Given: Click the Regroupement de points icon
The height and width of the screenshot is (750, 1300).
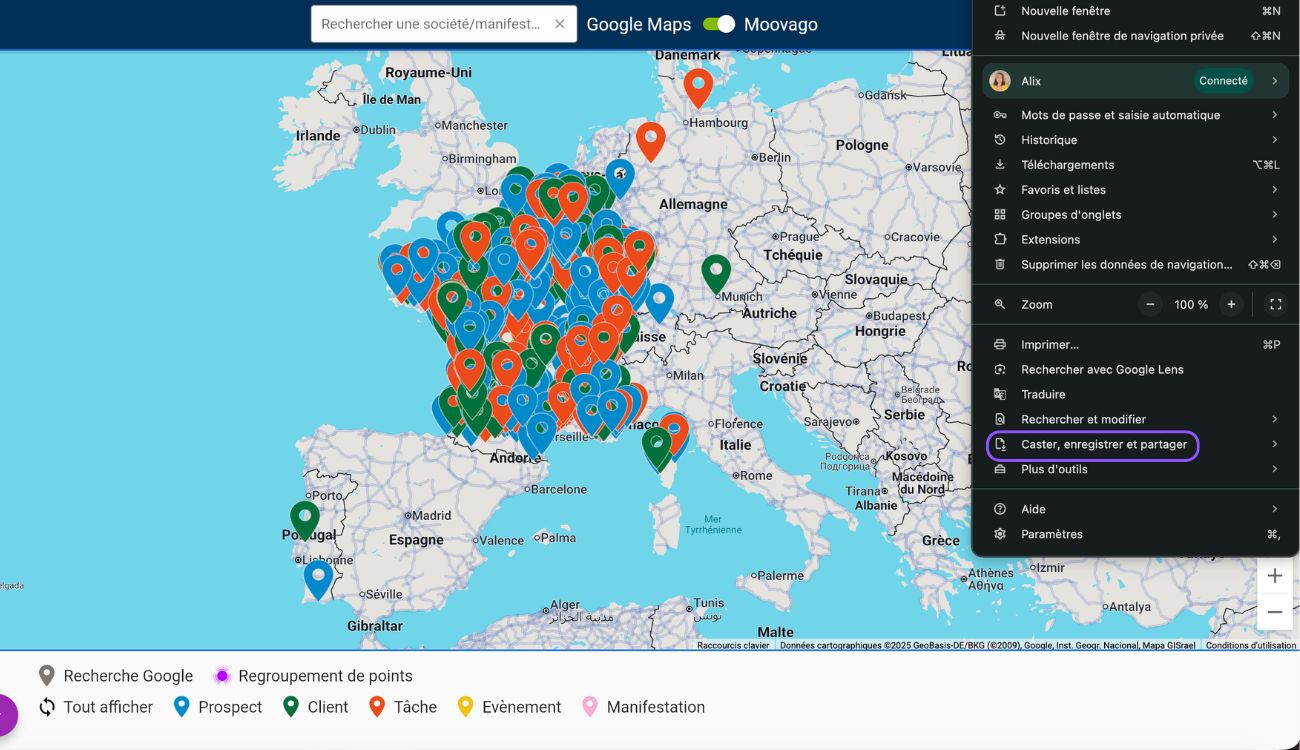Looking at the screenshot, I should tap(221, 675).
